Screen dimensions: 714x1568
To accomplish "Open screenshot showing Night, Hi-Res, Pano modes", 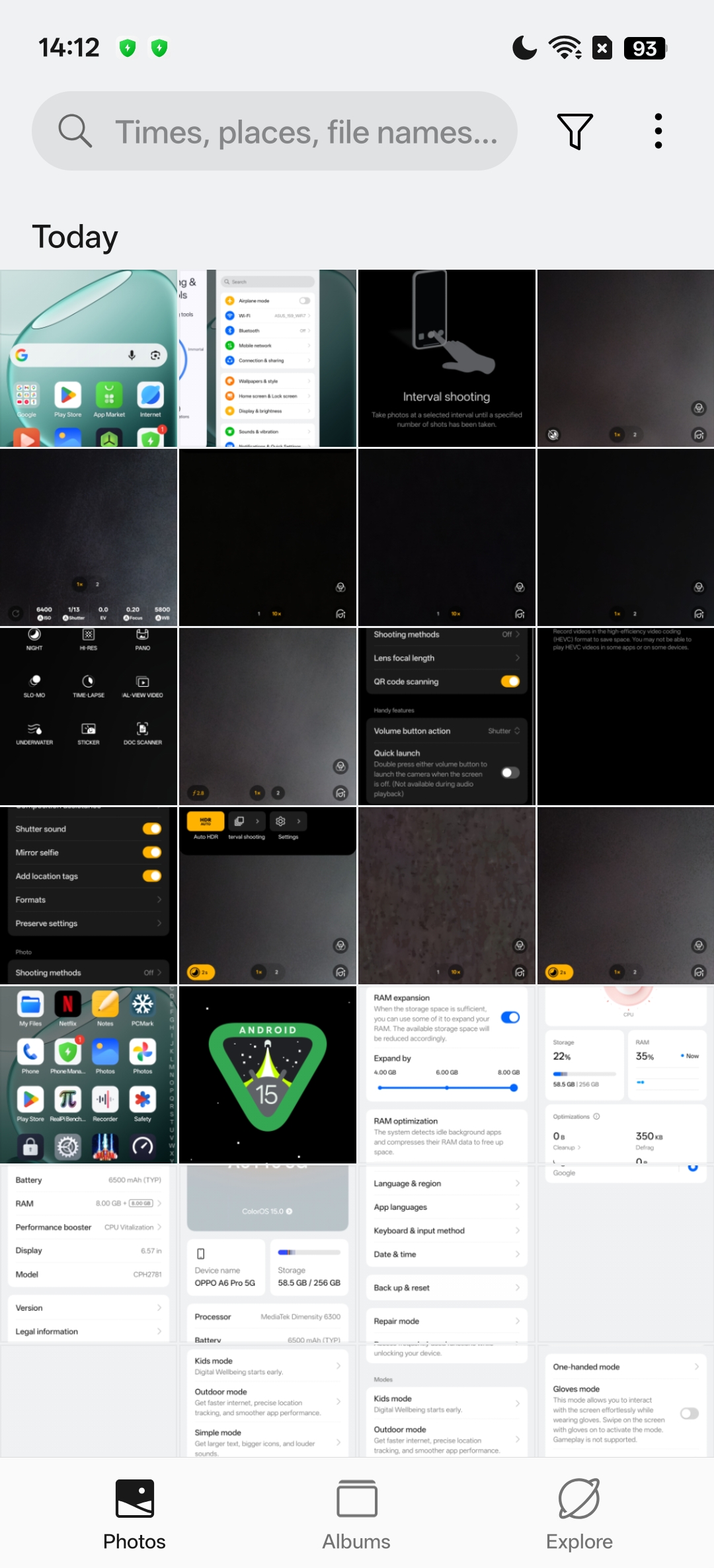I will (x=89, y=716).
